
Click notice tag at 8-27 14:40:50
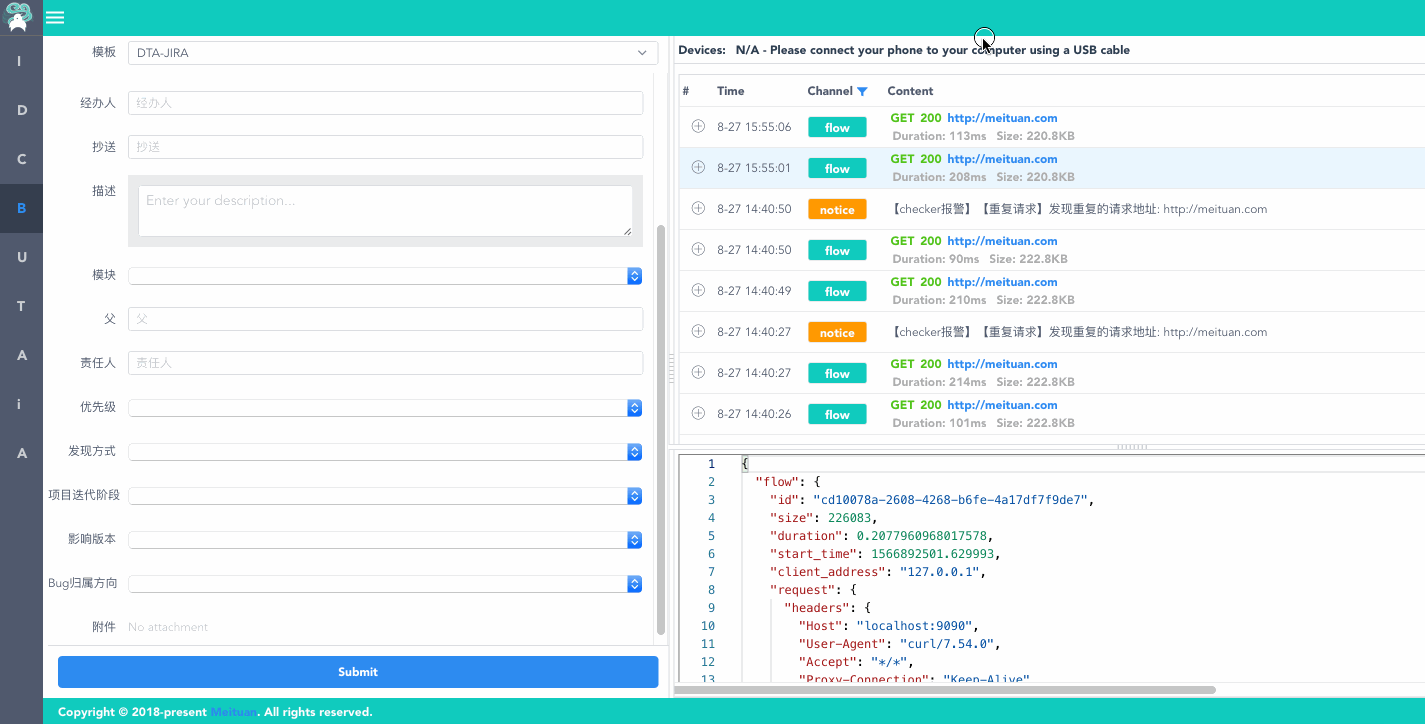pos(837,209)
